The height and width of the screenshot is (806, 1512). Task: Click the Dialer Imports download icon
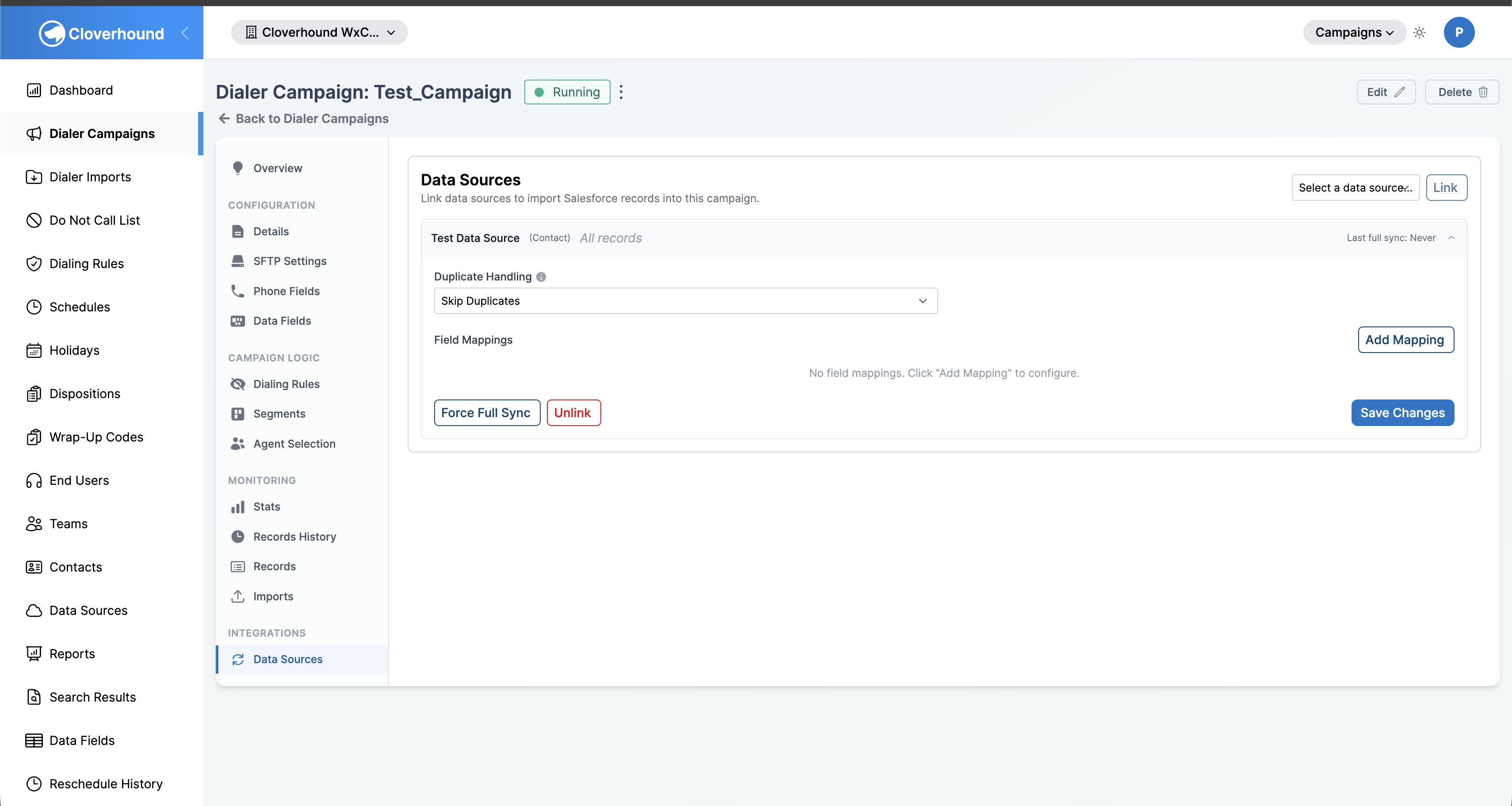point(34,177)
